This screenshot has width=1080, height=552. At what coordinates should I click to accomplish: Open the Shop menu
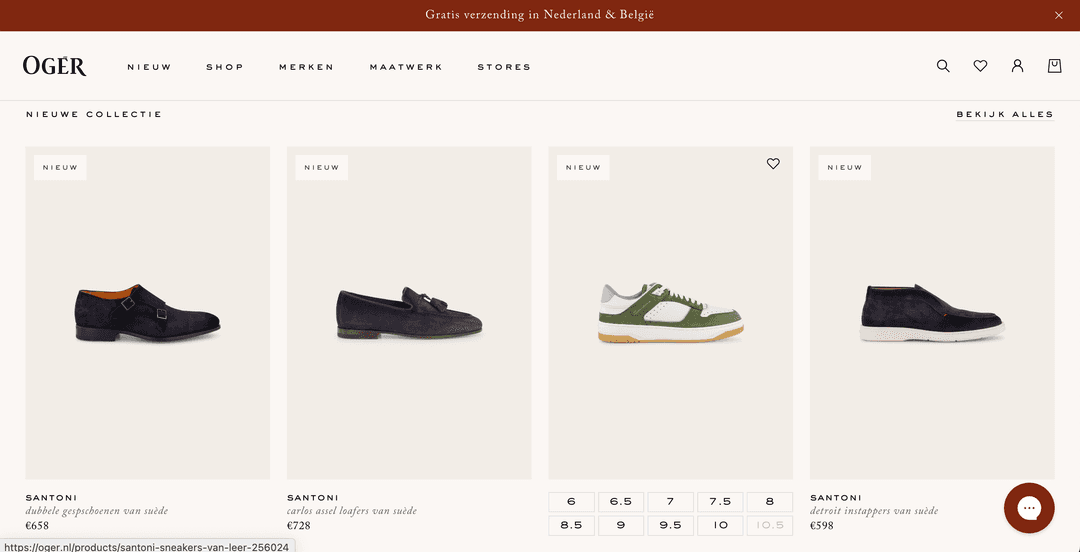tap(225, 67)
